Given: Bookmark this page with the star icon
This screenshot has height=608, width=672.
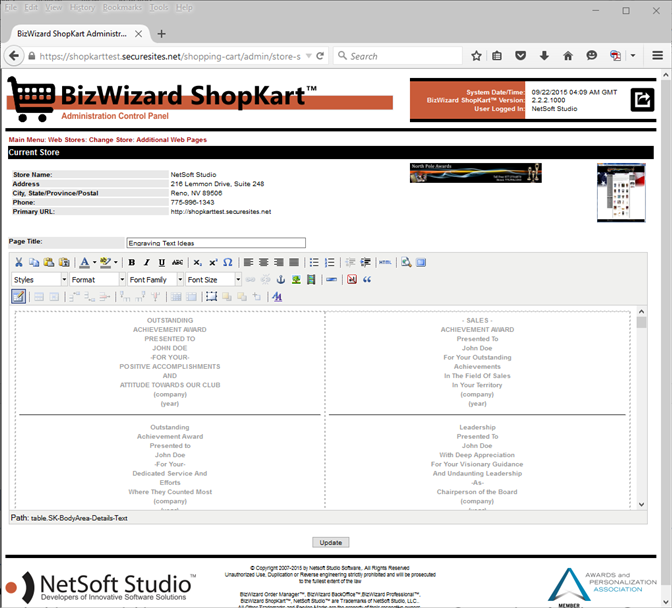Looking at the screenshot, I should 476,56.
